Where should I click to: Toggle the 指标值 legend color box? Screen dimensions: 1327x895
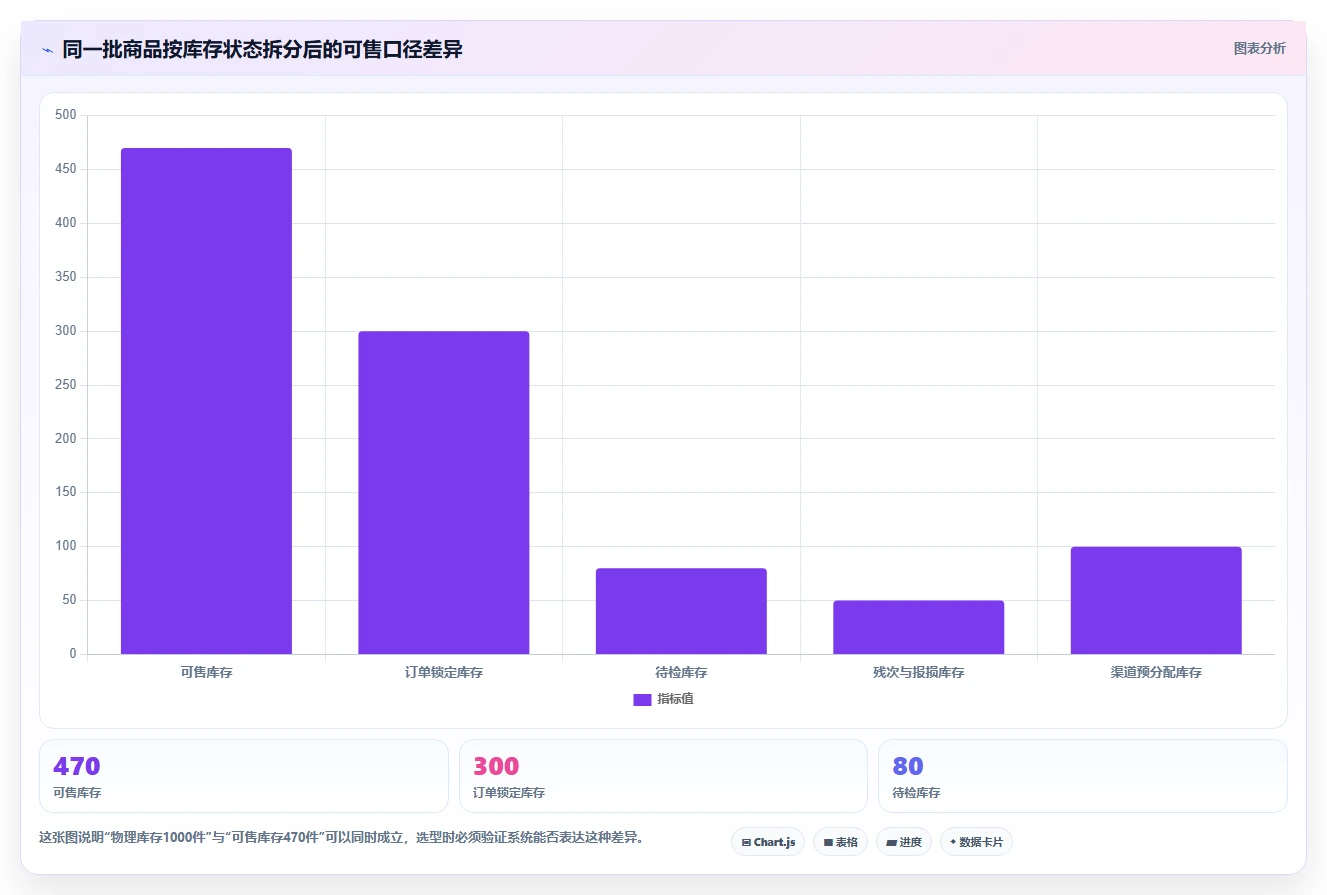(x=642, y=700)
